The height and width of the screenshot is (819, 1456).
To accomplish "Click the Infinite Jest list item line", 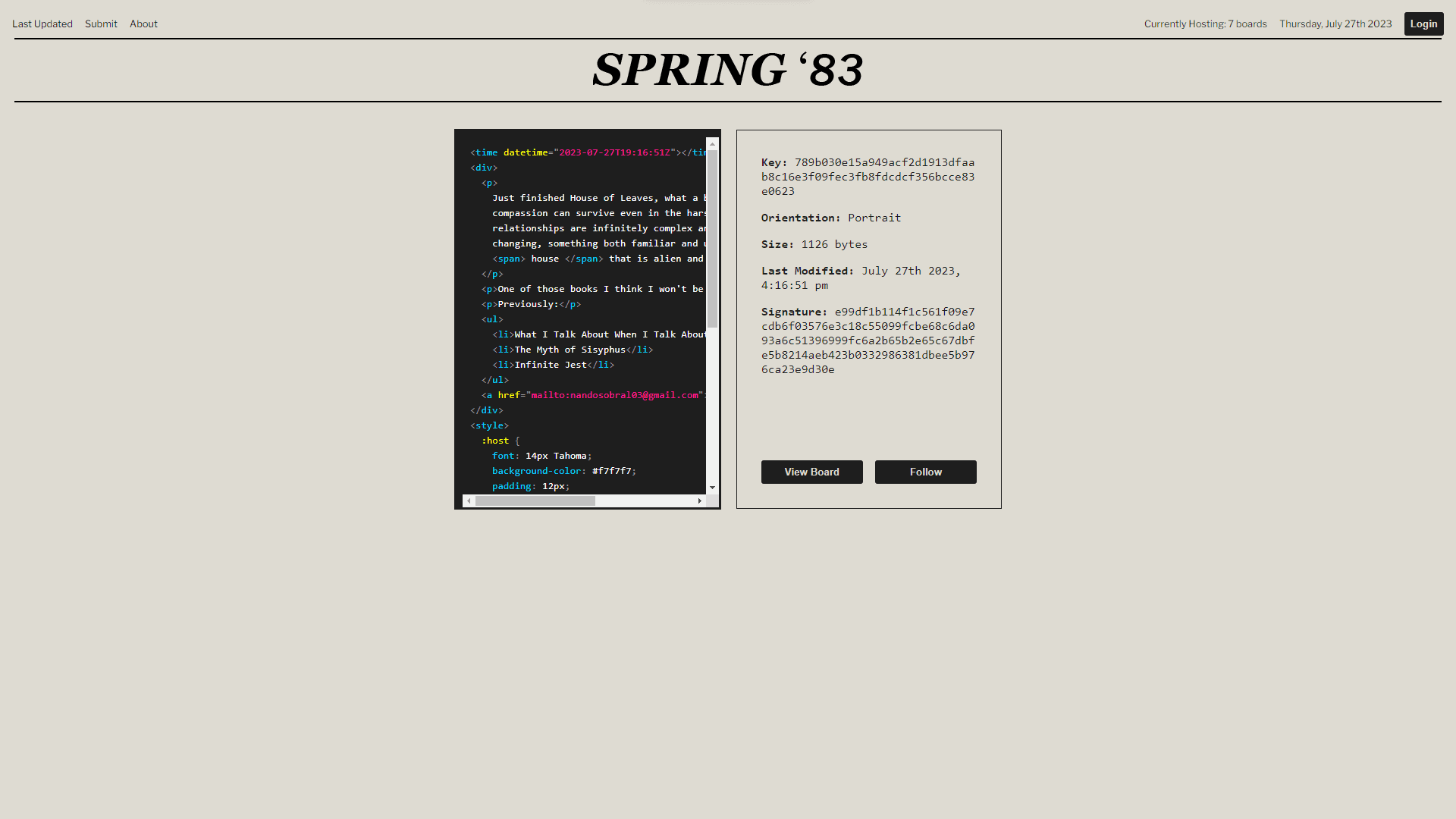I will pos(552,365).
